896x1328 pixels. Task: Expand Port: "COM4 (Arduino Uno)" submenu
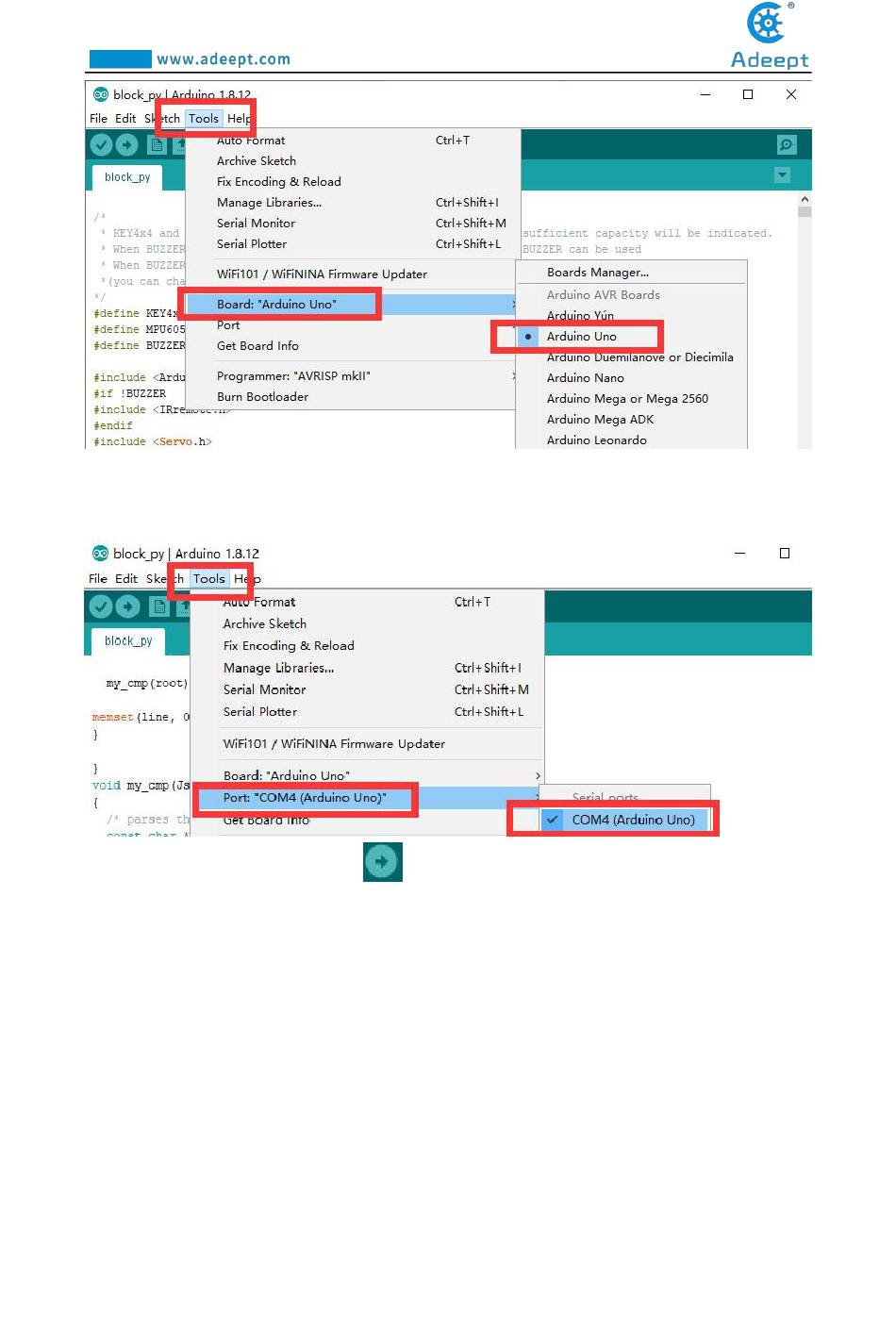click(x=368, y=798)
